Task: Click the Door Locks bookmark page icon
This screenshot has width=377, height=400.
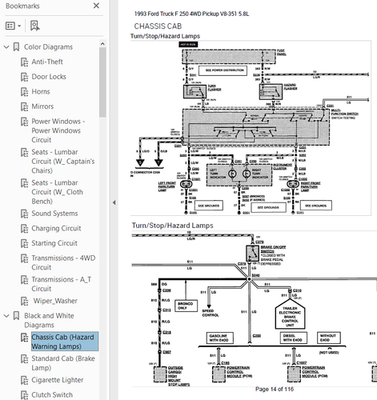Action: click(24, 77)
